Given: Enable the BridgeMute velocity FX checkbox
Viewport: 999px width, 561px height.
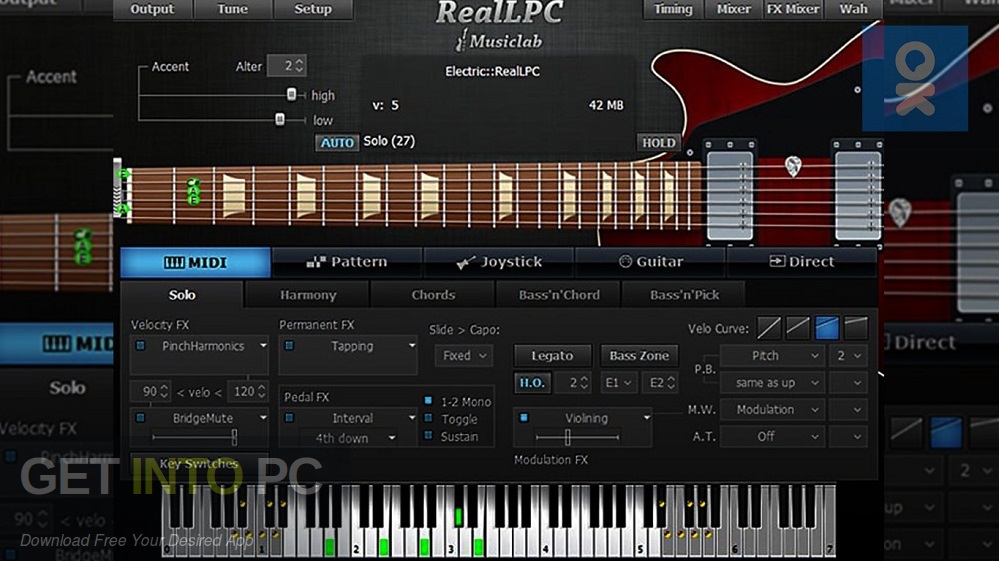Looking at the screenshot, I should [x=141, y=418].
